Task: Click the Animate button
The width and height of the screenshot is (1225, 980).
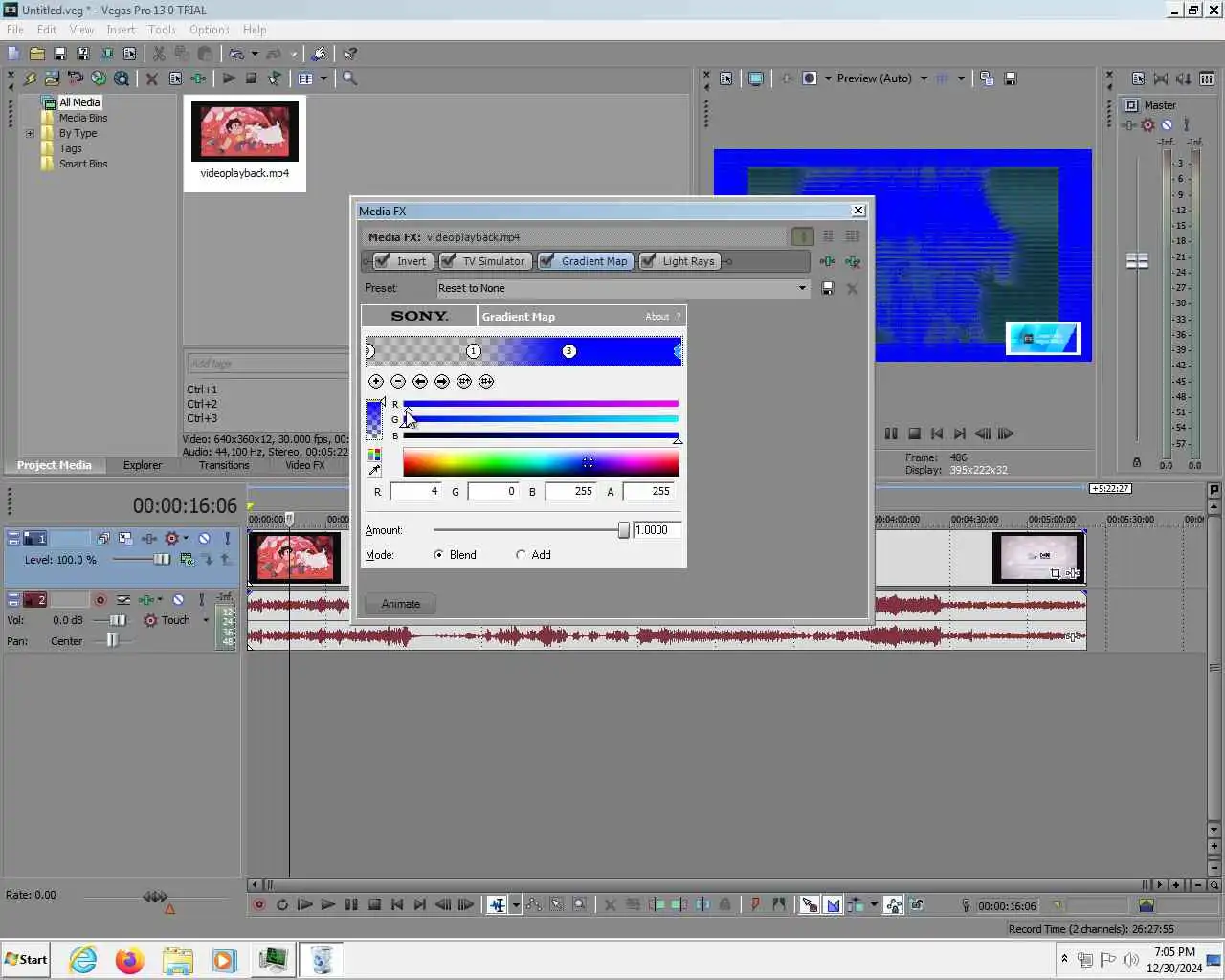Action: click(x=401, y=604)
